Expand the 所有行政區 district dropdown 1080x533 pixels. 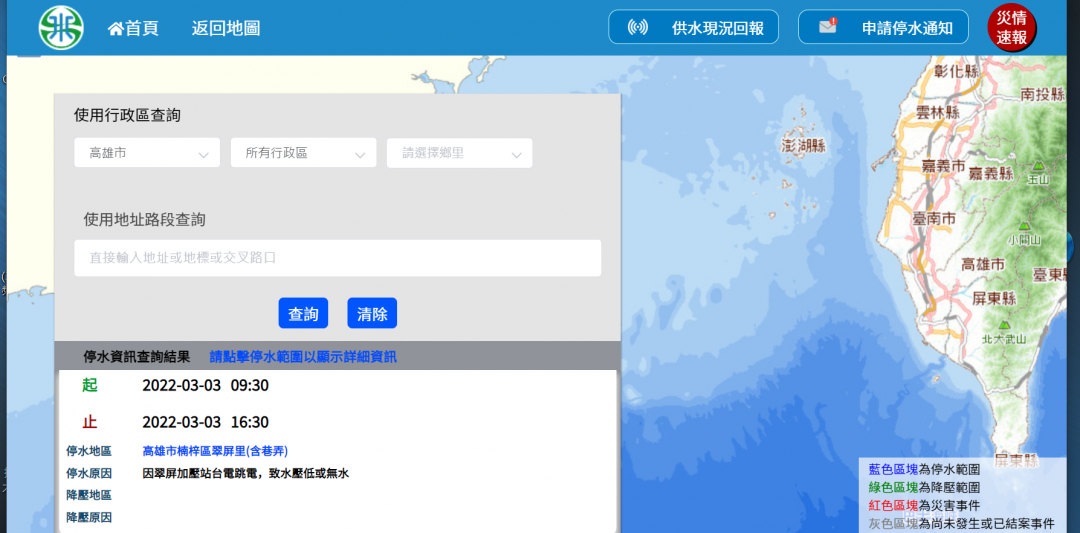[303, 153]
